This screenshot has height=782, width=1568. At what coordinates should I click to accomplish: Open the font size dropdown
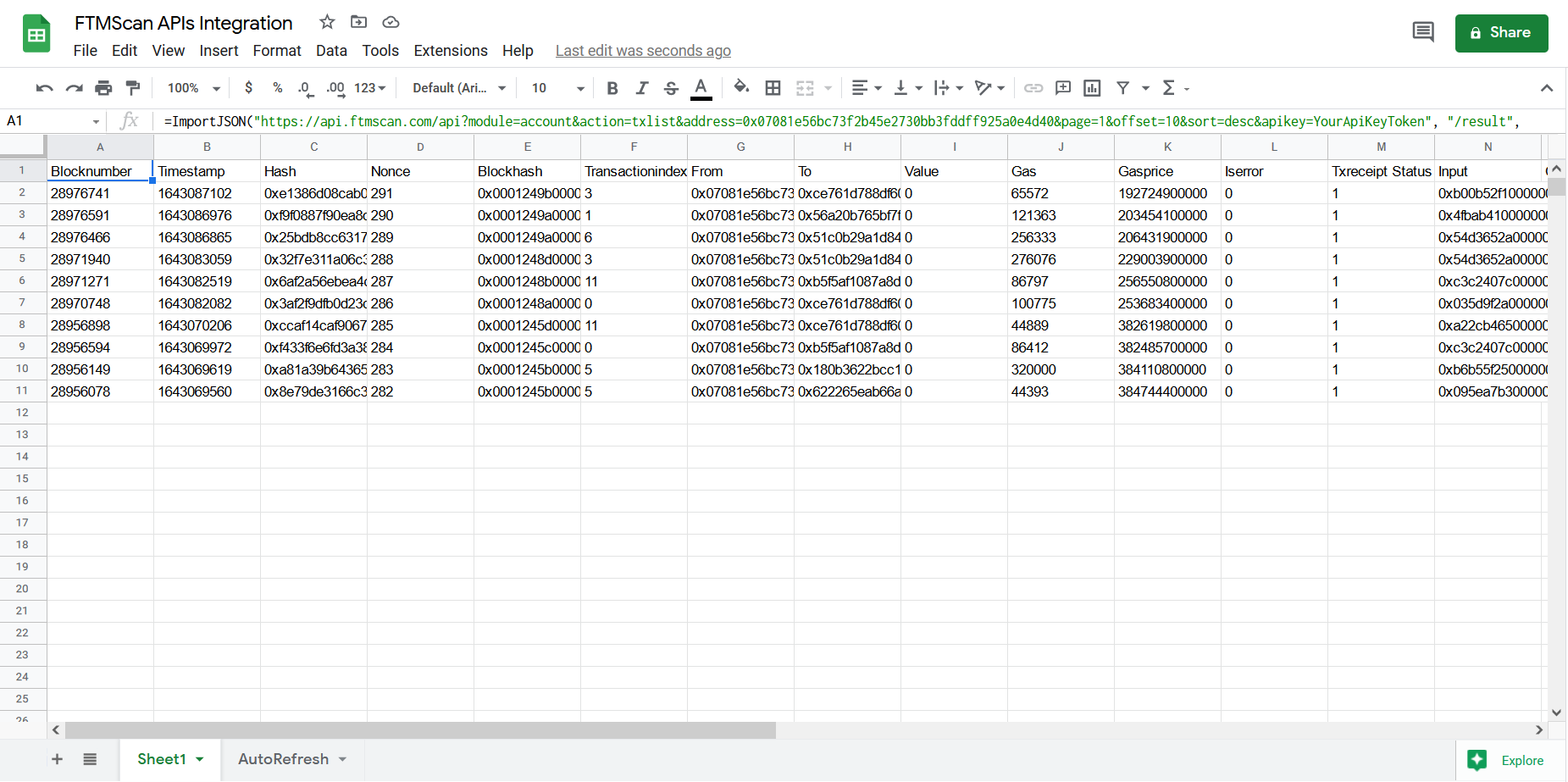coord(558,88)
